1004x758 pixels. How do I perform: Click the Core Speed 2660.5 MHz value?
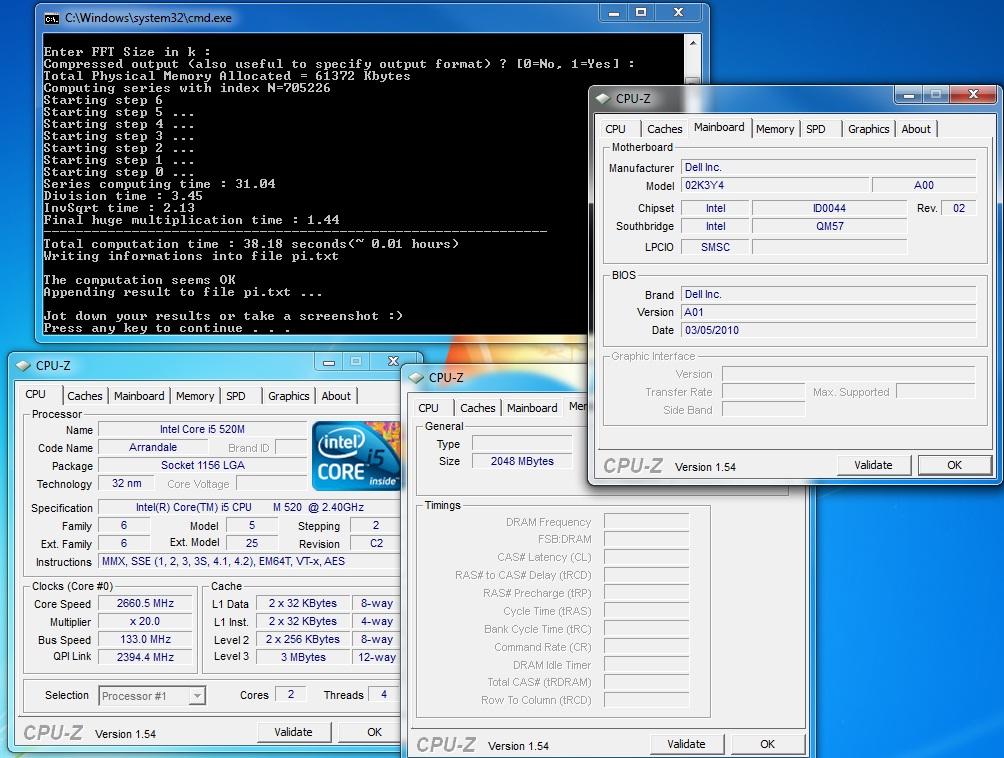point(145,604)
